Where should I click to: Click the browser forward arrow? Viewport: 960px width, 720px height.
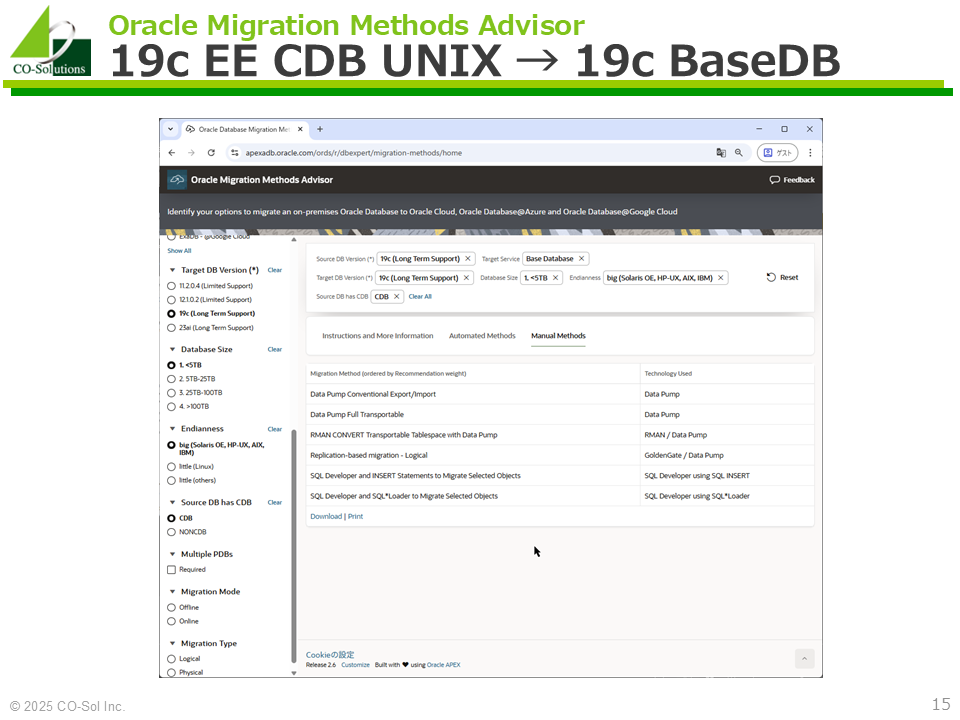point(192,153)
